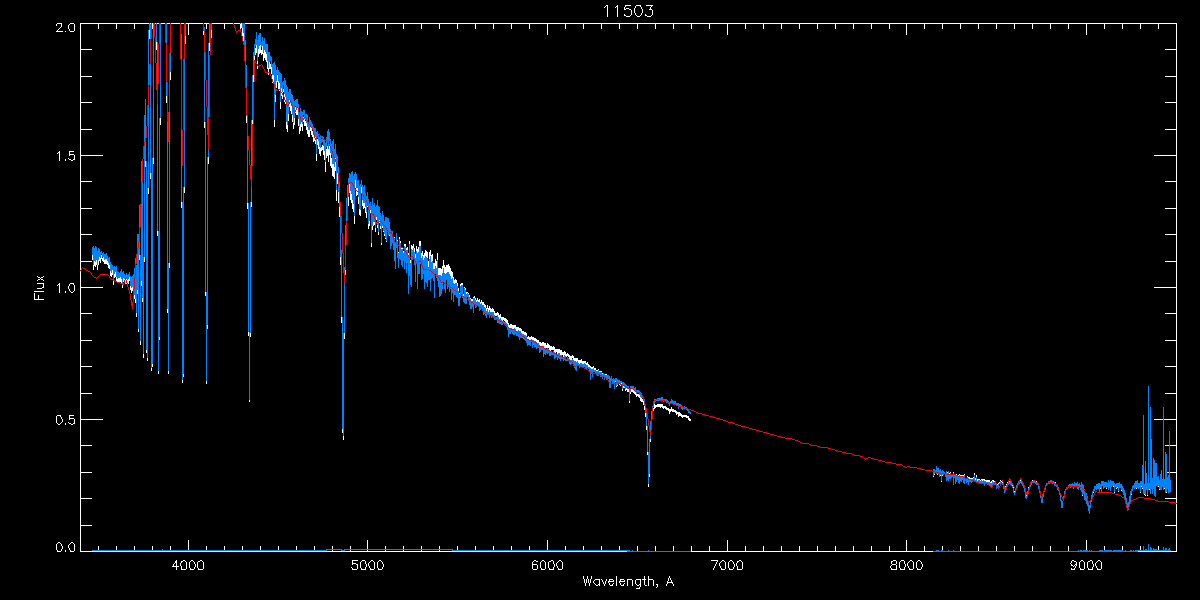Click the 1.5 flux tick label
The height and width of the screenshot is (600, 1200).
(66, 157)
